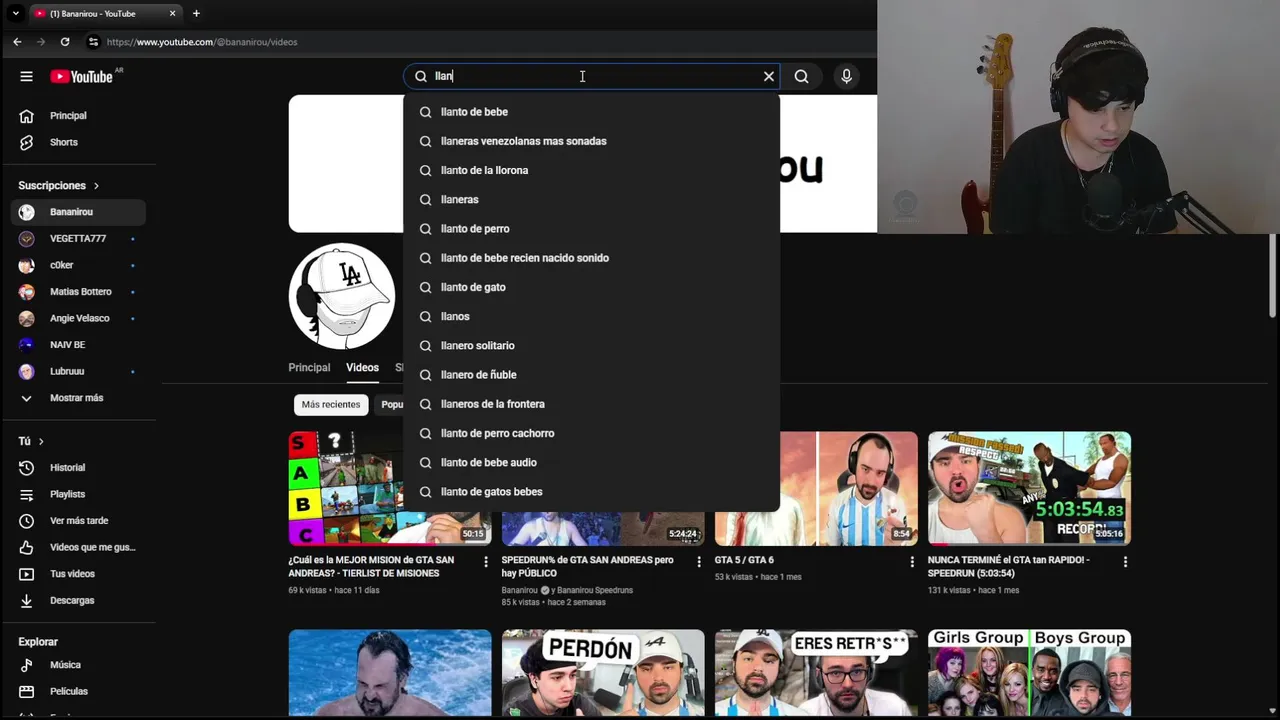This screenshot has height=720, width=1280.
Task: Open Tus videos
Action: click(x=79, y=574)
